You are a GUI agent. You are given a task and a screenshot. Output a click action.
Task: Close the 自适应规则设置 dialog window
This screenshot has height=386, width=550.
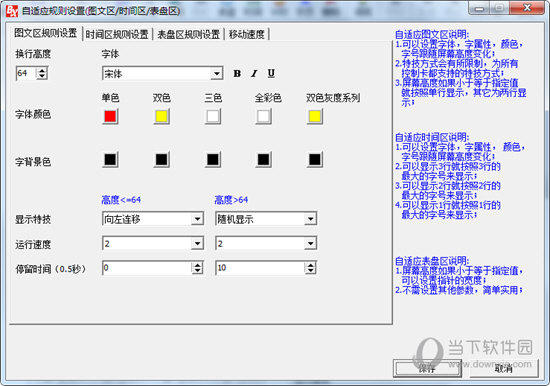click(527, 8)
